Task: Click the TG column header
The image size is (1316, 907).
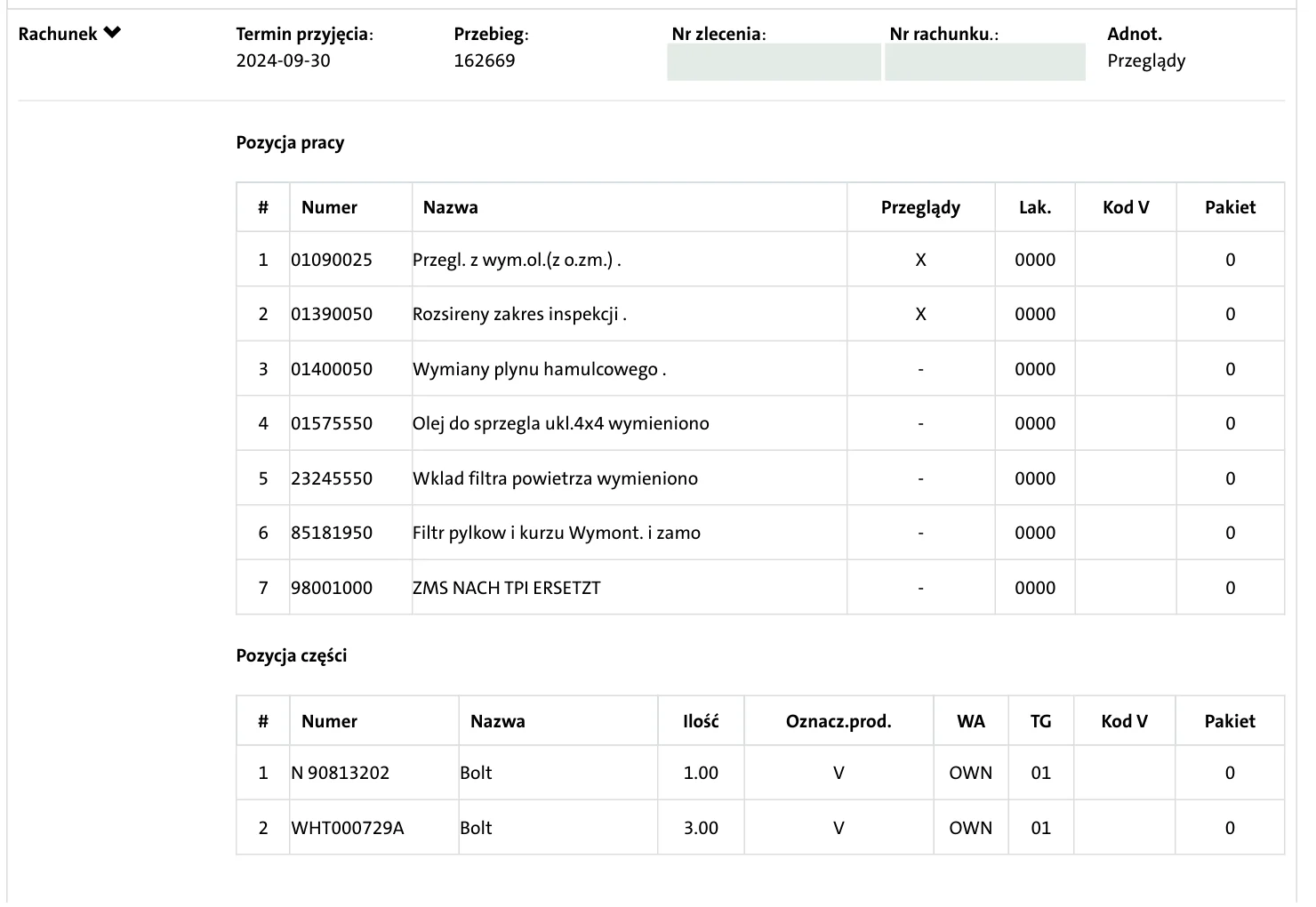Action: [x=1040, y=721]
